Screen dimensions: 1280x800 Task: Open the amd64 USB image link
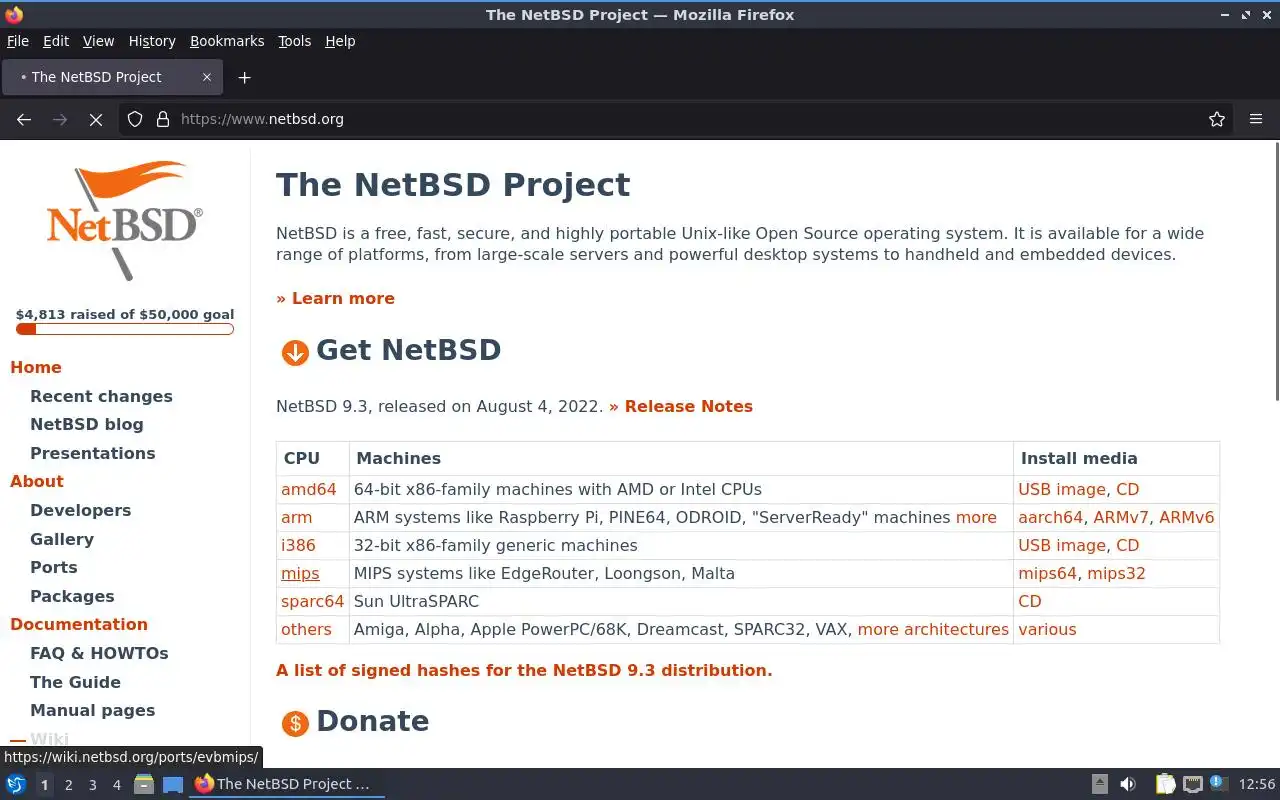tap(1061, 489)
